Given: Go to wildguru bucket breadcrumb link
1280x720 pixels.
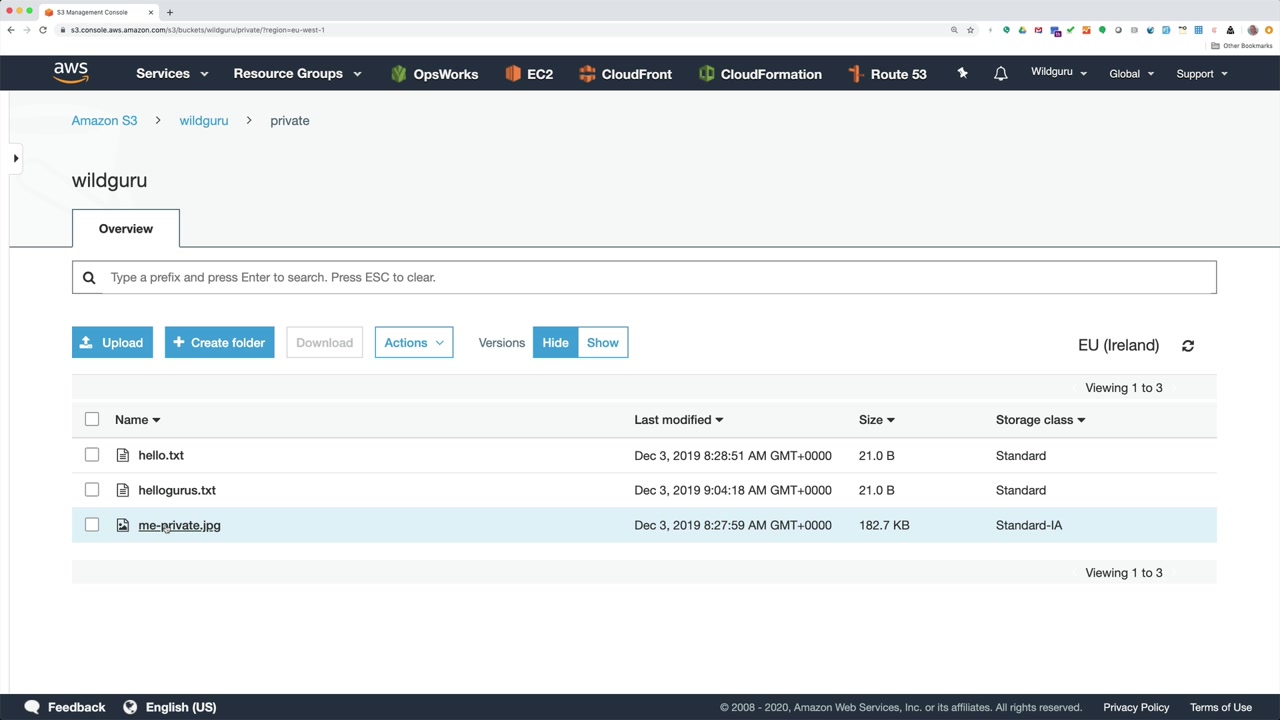Looking at the screenshot, I should pyautogui.click(x=204, y=121).
